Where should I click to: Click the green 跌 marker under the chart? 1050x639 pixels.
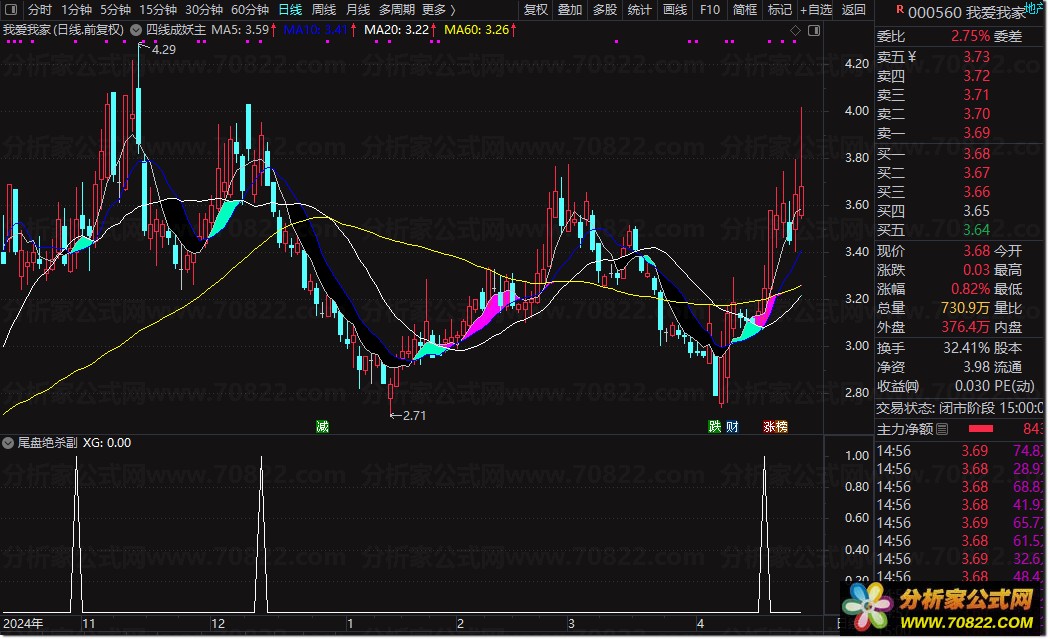pos(715,427)
